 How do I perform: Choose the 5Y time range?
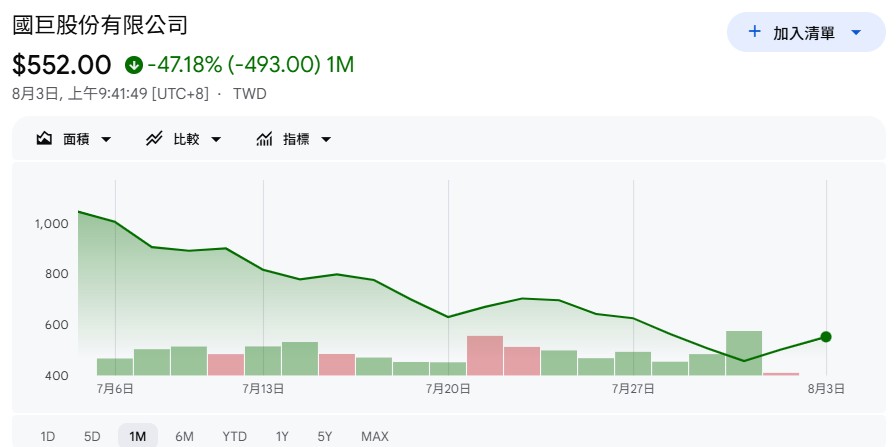tap(324, 437)
